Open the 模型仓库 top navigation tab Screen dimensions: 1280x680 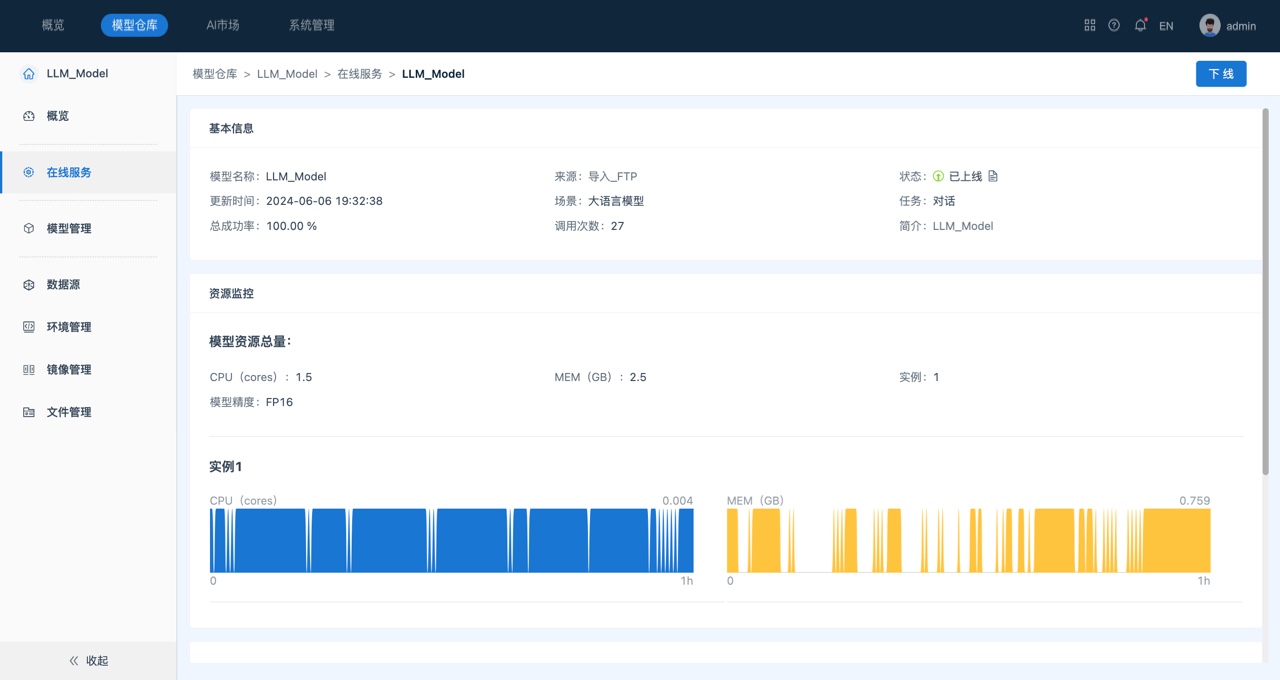click(134, 26)
